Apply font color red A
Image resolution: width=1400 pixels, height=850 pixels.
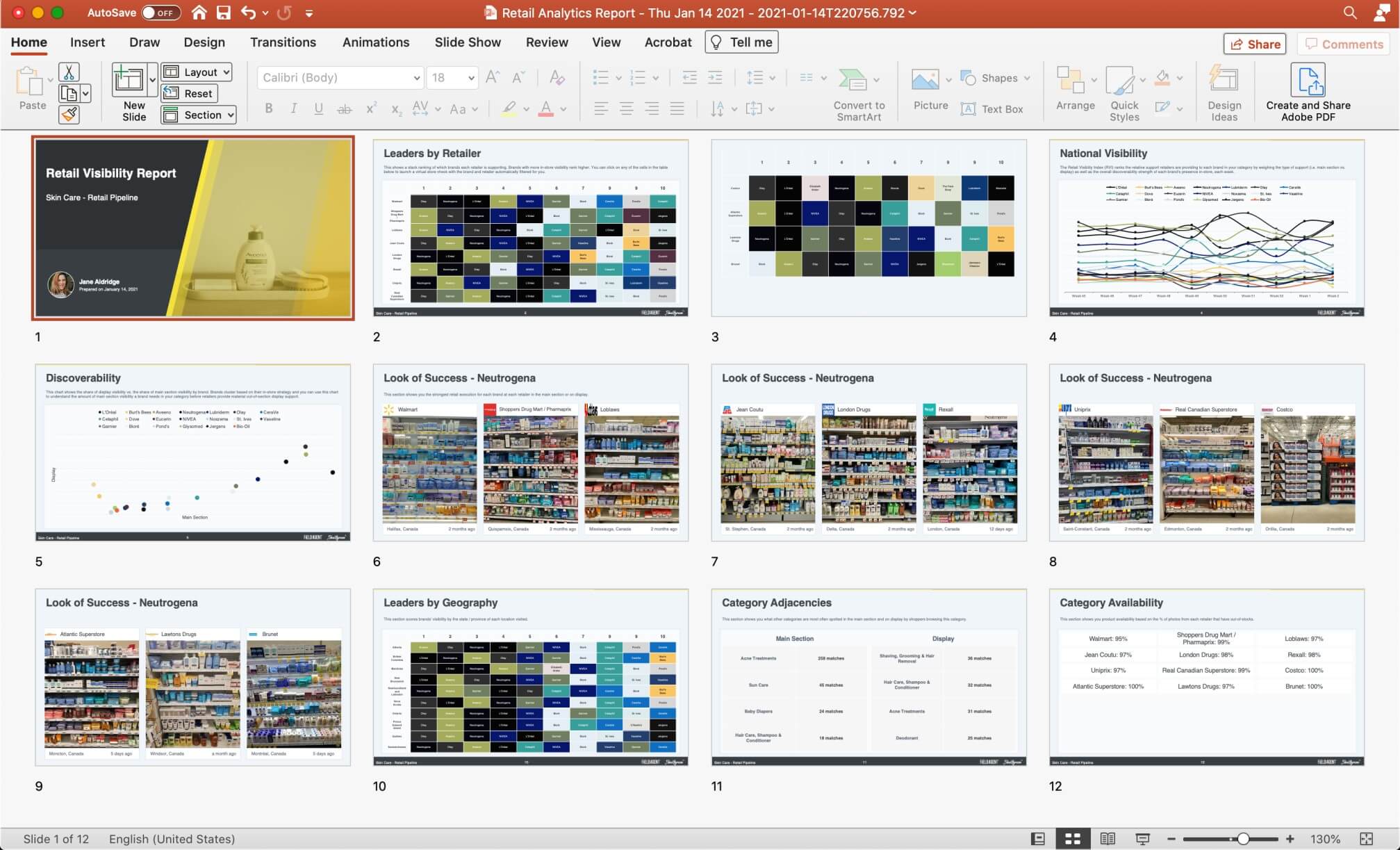pyautogui.click(x=546, y=108)
